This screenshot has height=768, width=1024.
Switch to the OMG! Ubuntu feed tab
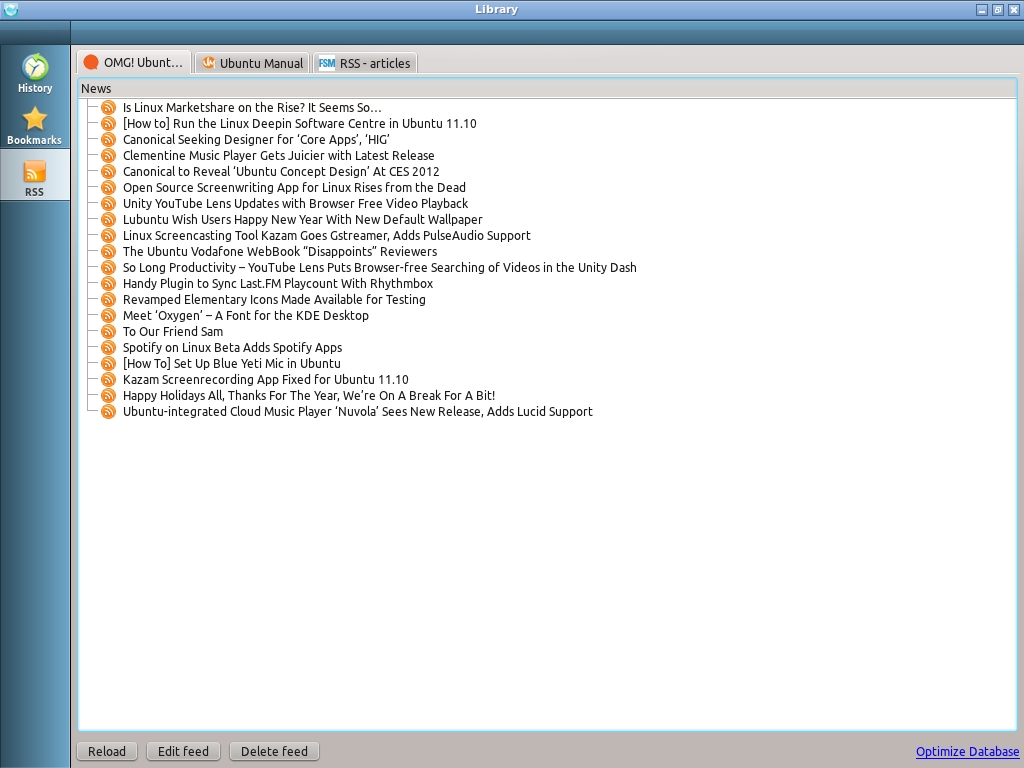click(134, 63)
